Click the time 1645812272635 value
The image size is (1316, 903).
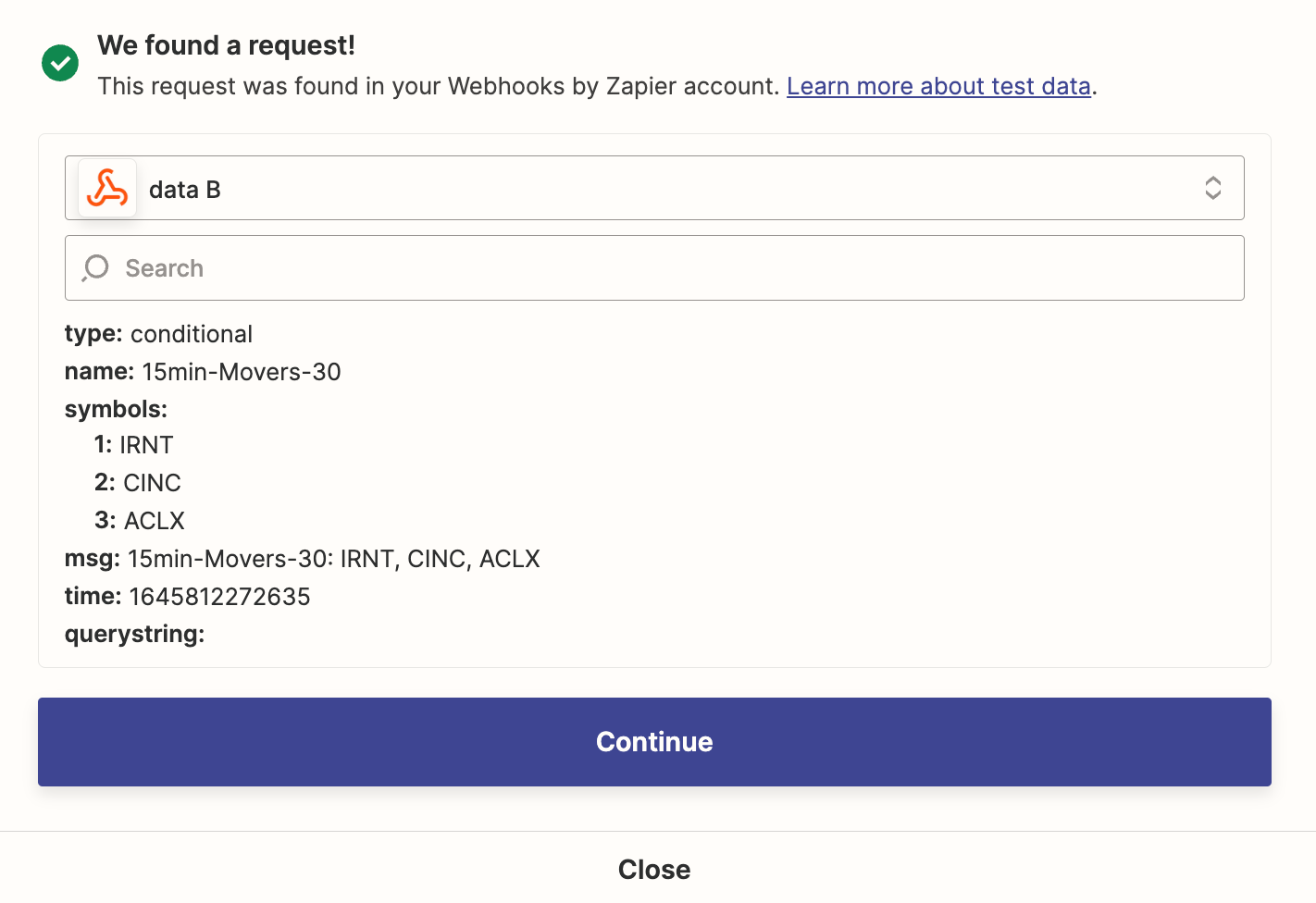tap(219, 597)
